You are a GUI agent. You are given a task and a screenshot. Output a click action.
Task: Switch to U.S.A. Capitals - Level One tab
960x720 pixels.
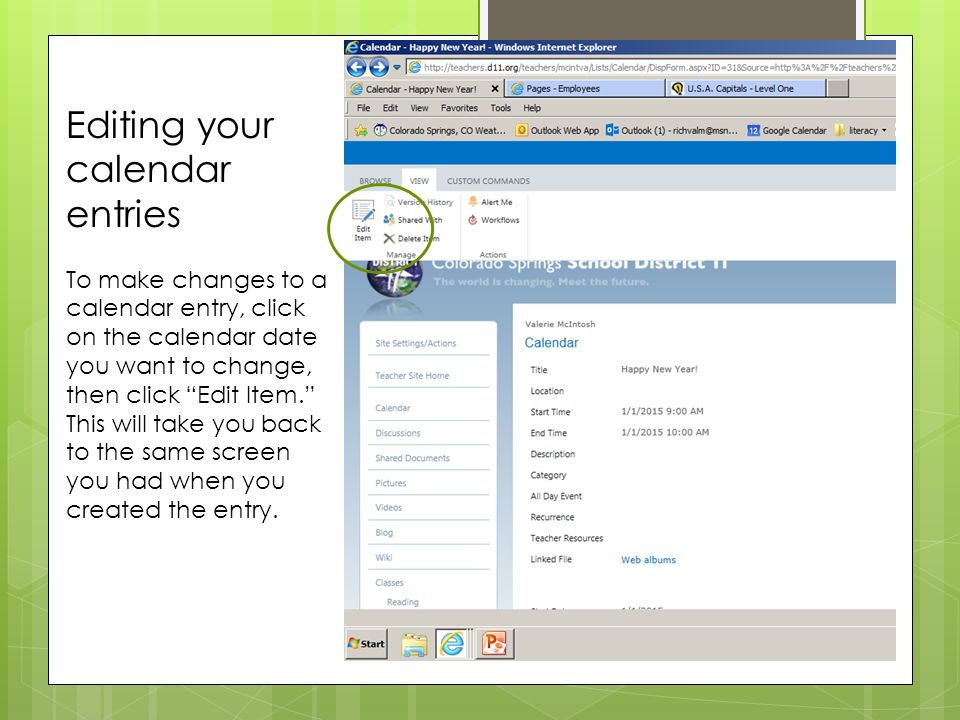pos(745,89)
